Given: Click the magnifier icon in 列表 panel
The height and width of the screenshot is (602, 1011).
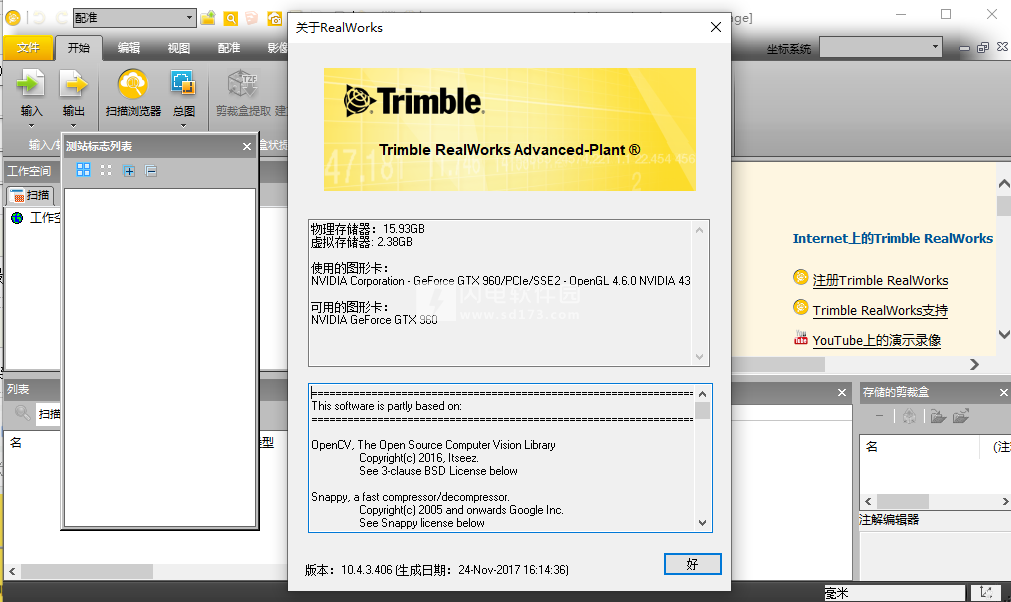Looking at the screenshot, I should click(x=23, y=413).
